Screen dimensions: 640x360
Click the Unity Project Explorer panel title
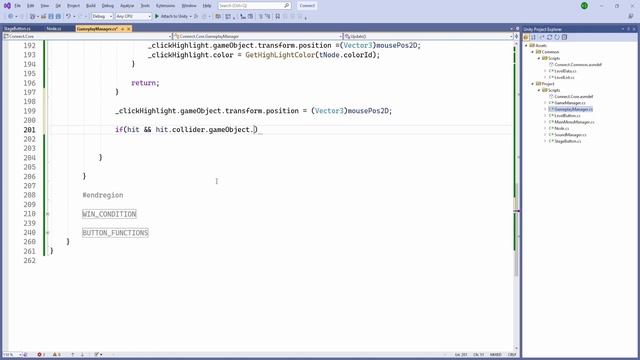pos(543,29)
